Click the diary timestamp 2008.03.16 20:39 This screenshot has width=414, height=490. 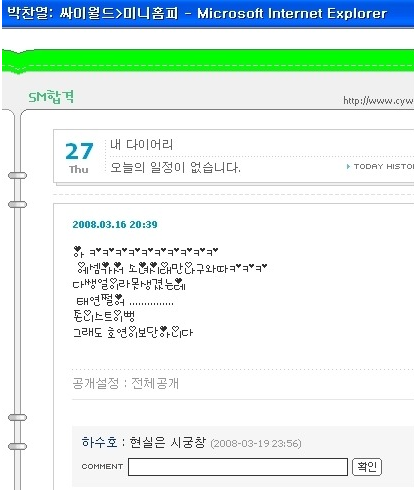115,224
